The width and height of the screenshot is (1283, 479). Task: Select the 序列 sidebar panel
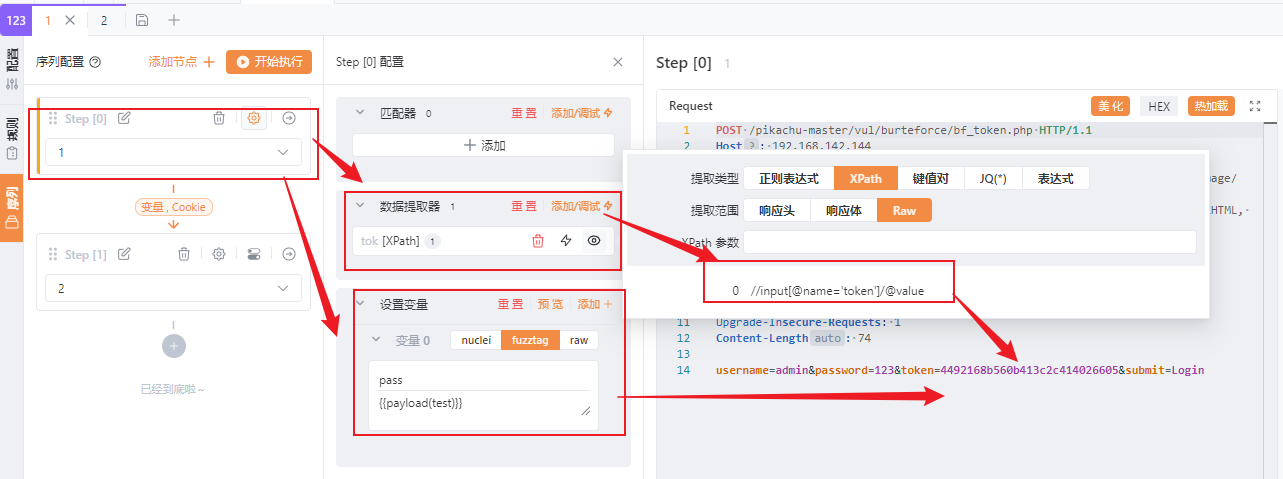click(12, 210)
